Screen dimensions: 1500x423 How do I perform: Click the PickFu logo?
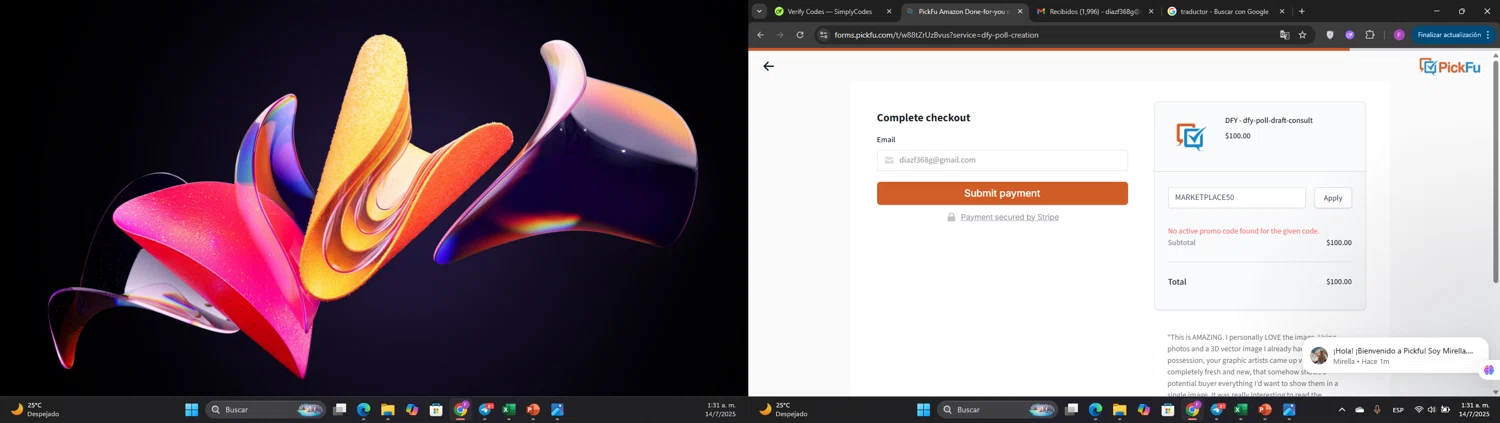click(x=1449, y=67)
